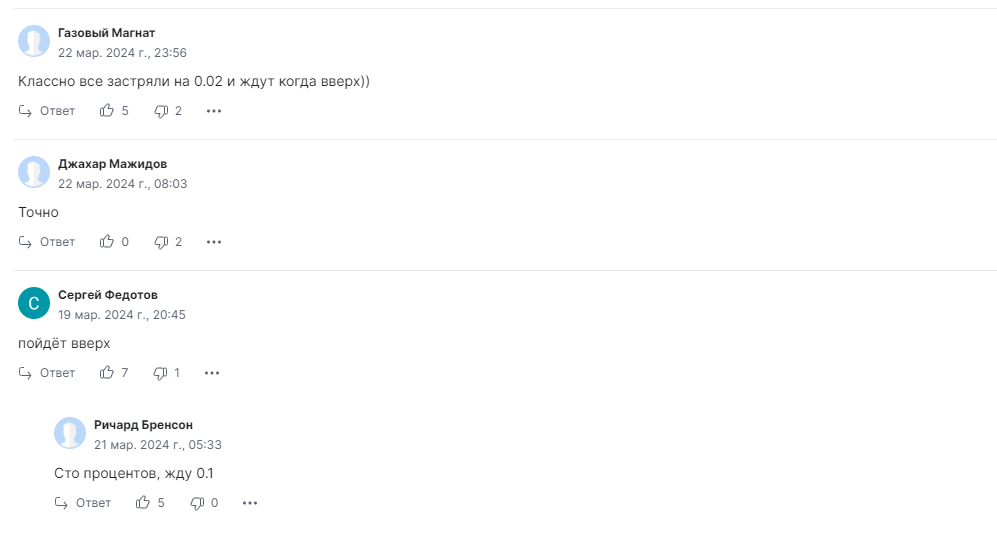
Task: Dislike Ричард Бренсон's reply
Action: point(197,503)
